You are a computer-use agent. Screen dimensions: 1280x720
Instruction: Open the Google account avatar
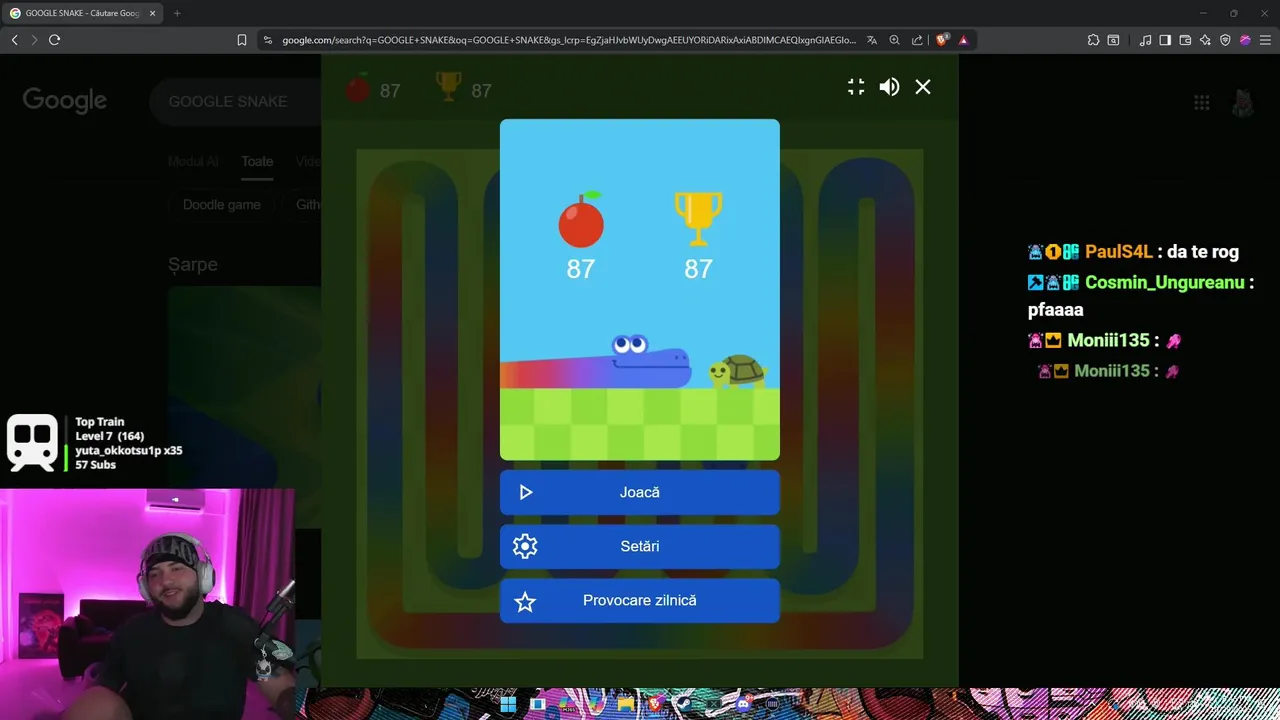(x=1243, y=102)
